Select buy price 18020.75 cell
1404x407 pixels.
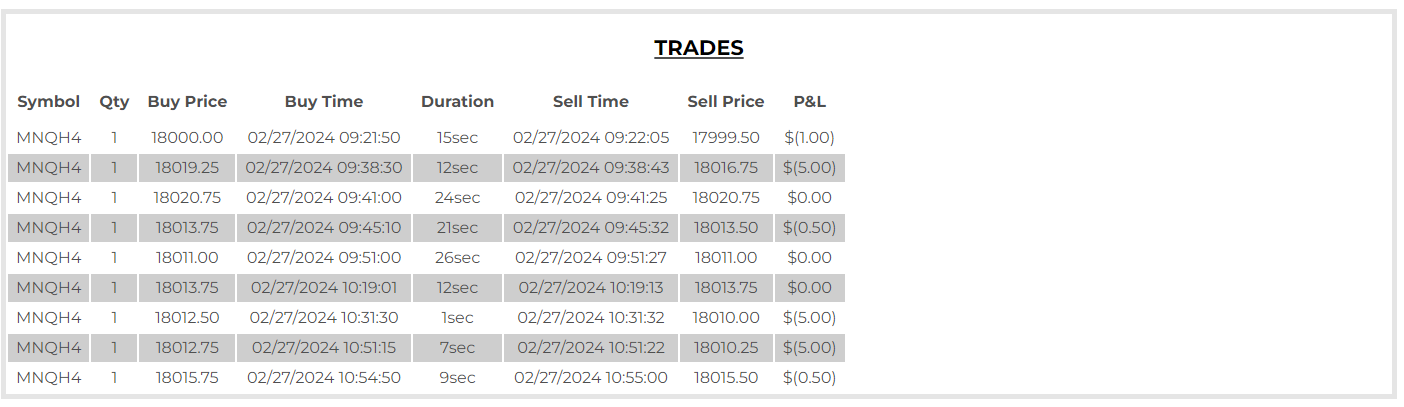click(187, 198)
